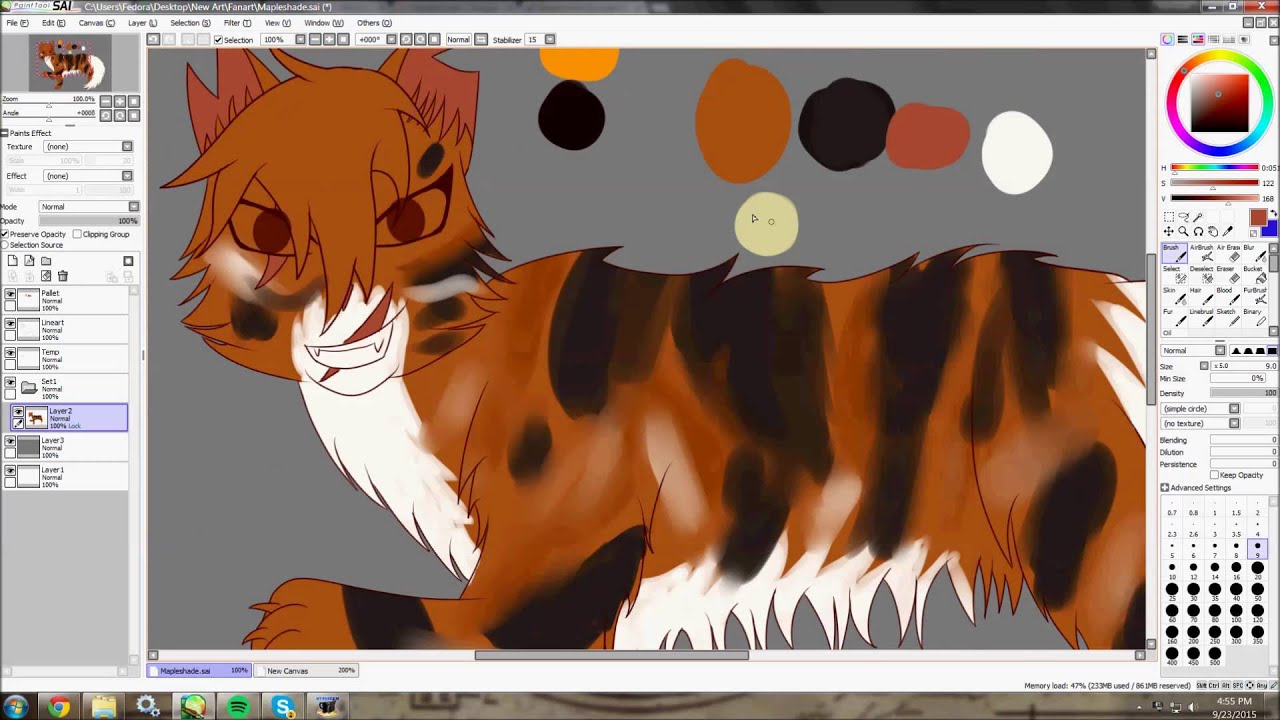1280x720 pixels.
Task: Swap foreground and background colors
Action: pos(1273,213)
